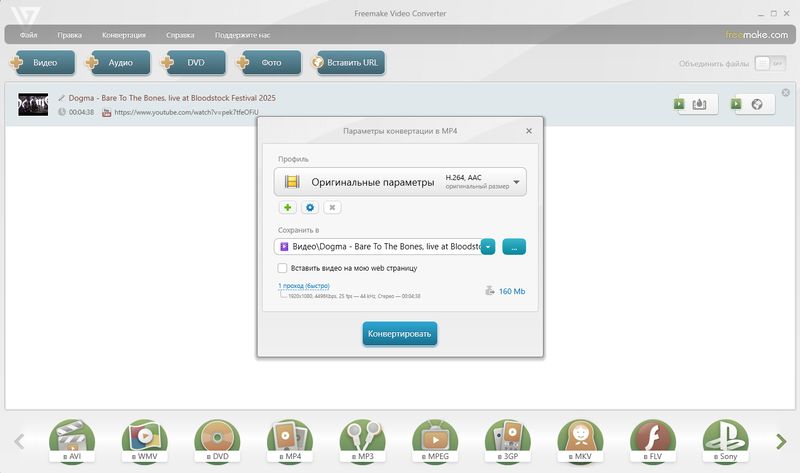Click the Dogma video thumbnail

point(34,104)
